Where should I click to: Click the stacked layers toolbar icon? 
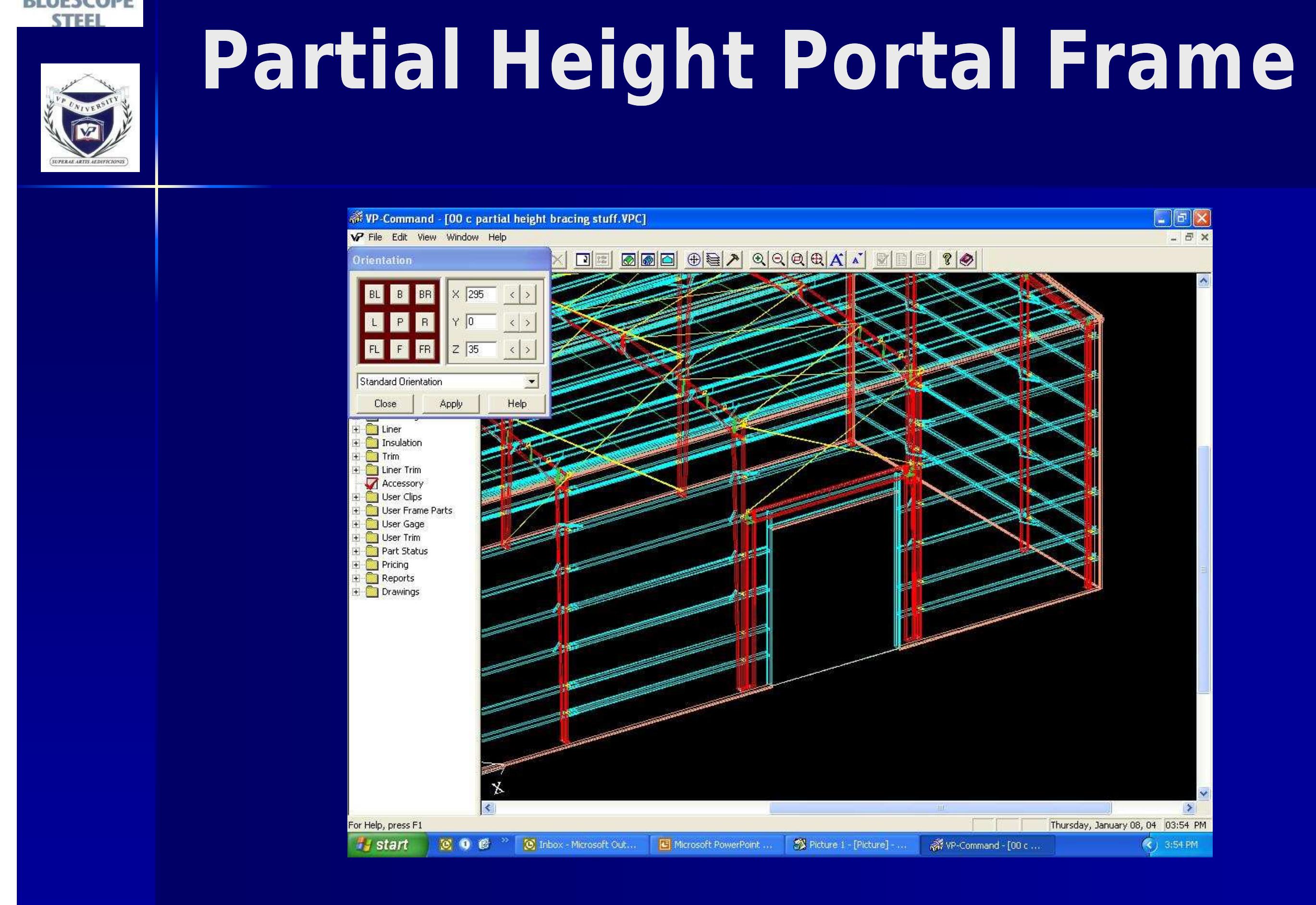click(x=713, y=260)
